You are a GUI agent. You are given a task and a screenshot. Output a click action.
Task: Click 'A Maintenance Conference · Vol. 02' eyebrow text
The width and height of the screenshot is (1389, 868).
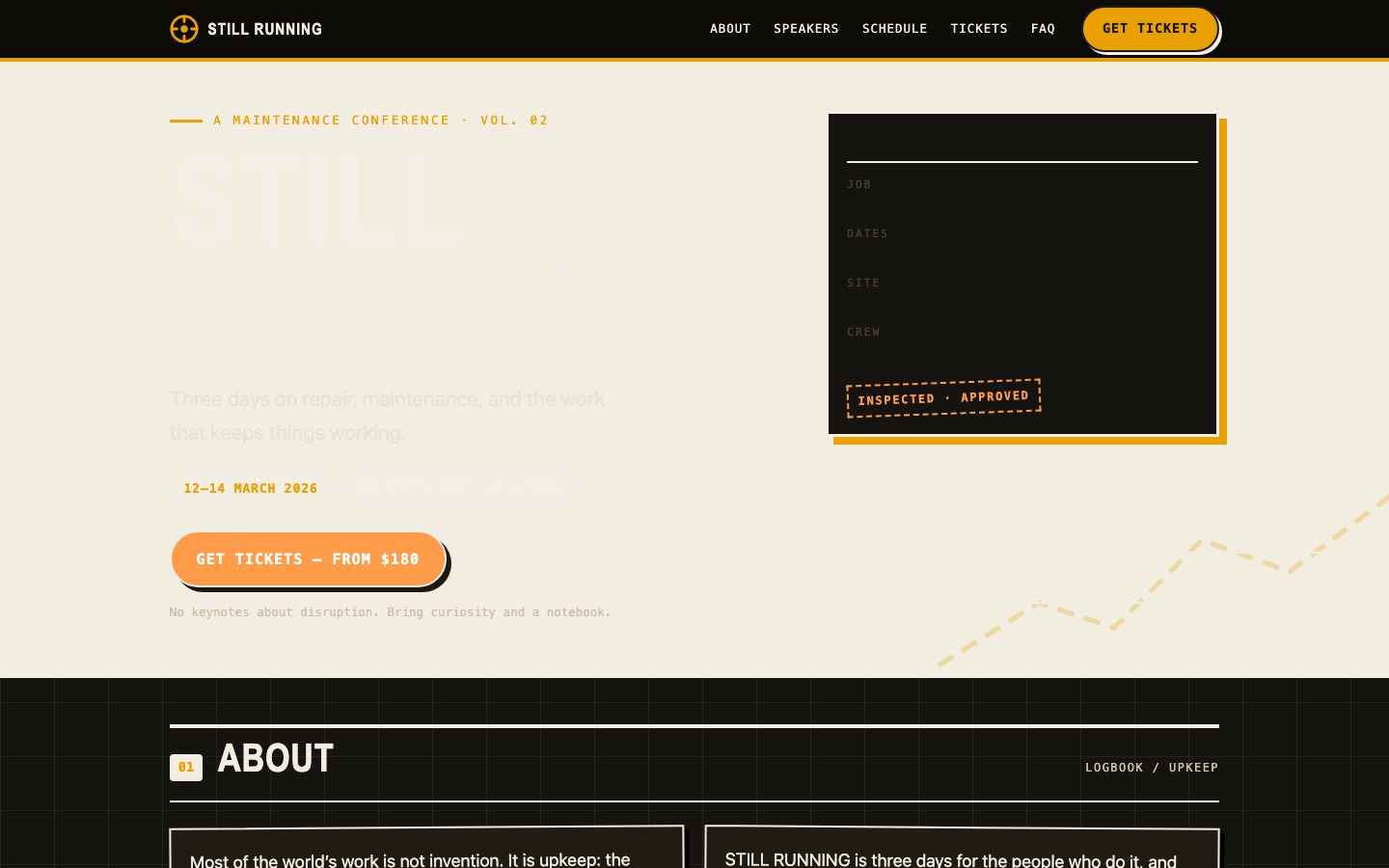pos(381,121)
